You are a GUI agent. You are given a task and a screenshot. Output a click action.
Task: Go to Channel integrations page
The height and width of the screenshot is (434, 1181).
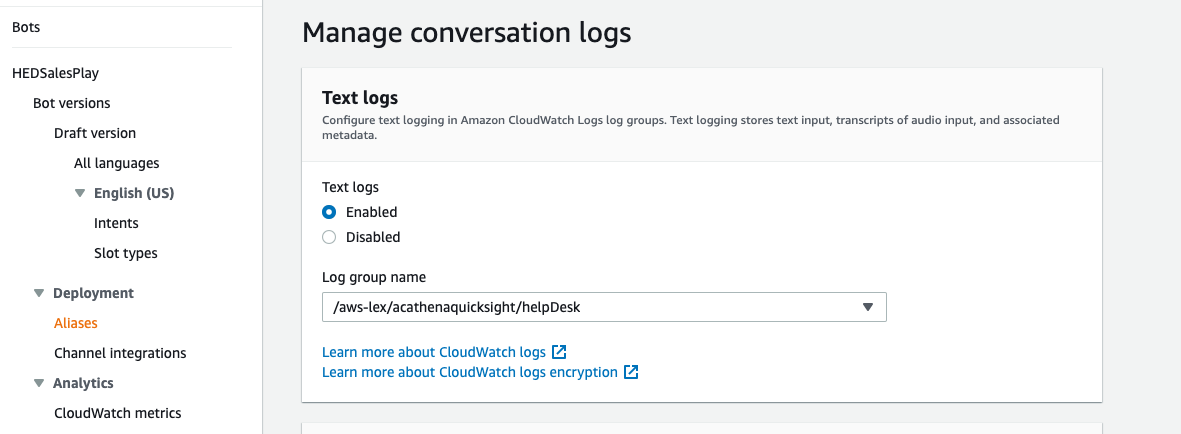click(120, 353)
